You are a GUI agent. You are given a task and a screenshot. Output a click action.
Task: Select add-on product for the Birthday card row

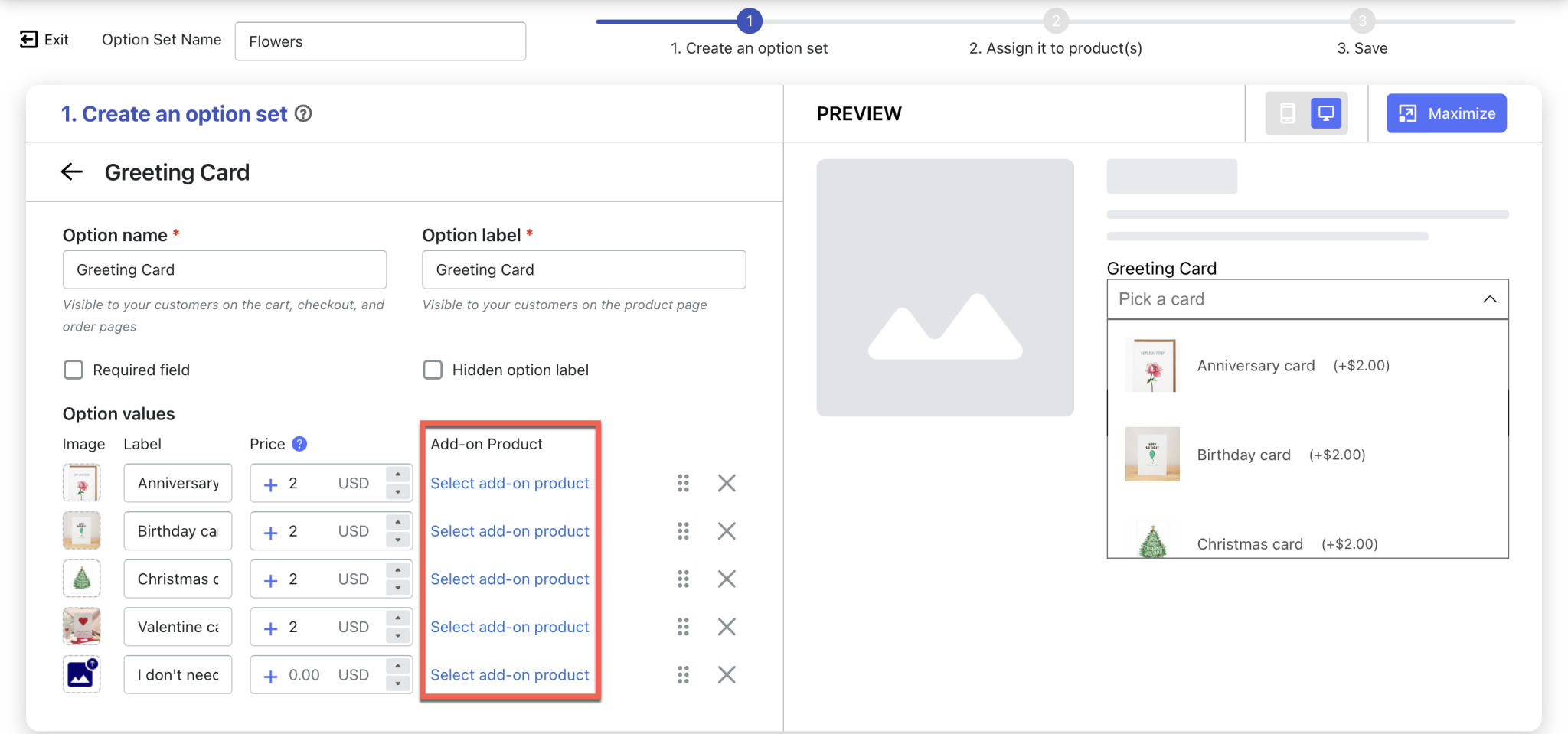(x=509, y=530)
